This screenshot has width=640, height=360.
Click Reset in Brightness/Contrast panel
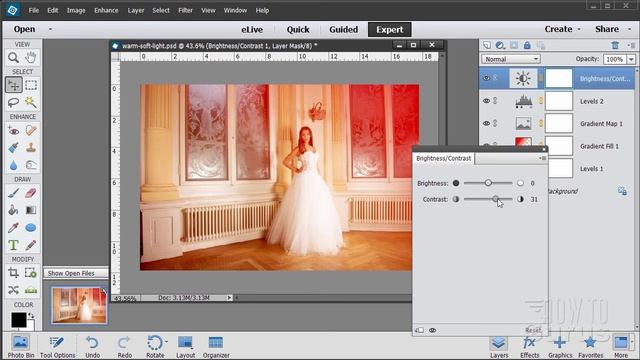[x=533, y=330]
